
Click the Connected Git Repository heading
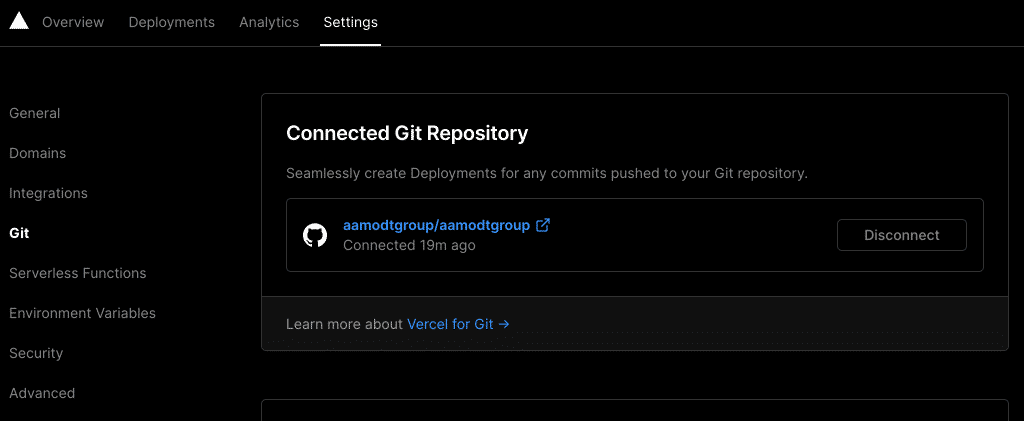point(407,133)
